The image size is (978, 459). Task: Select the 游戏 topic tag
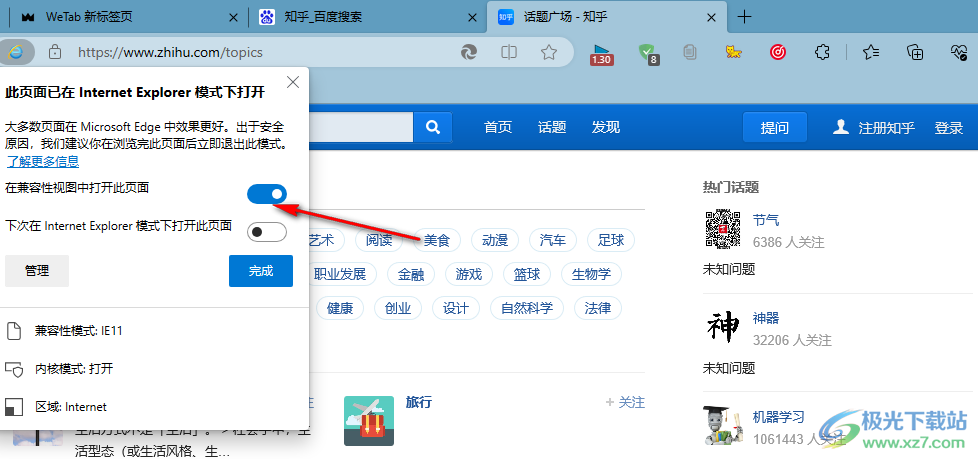468,274
